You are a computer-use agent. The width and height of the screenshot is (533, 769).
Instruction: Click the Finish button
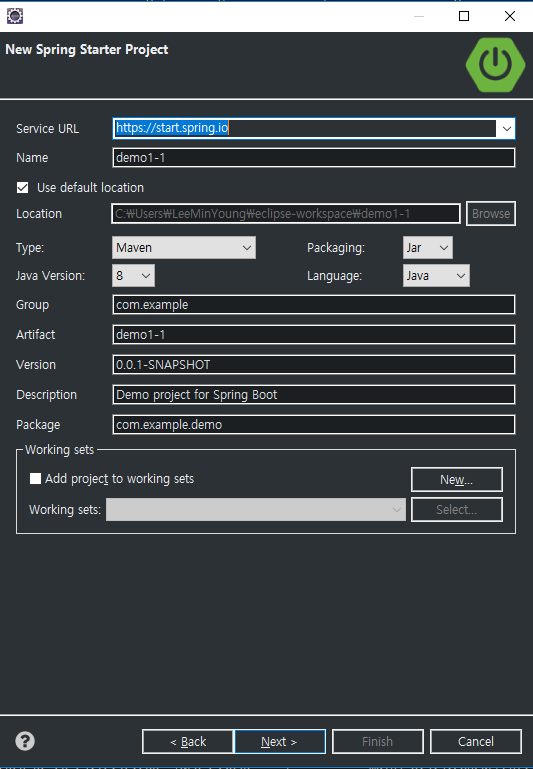coord(378,742)
